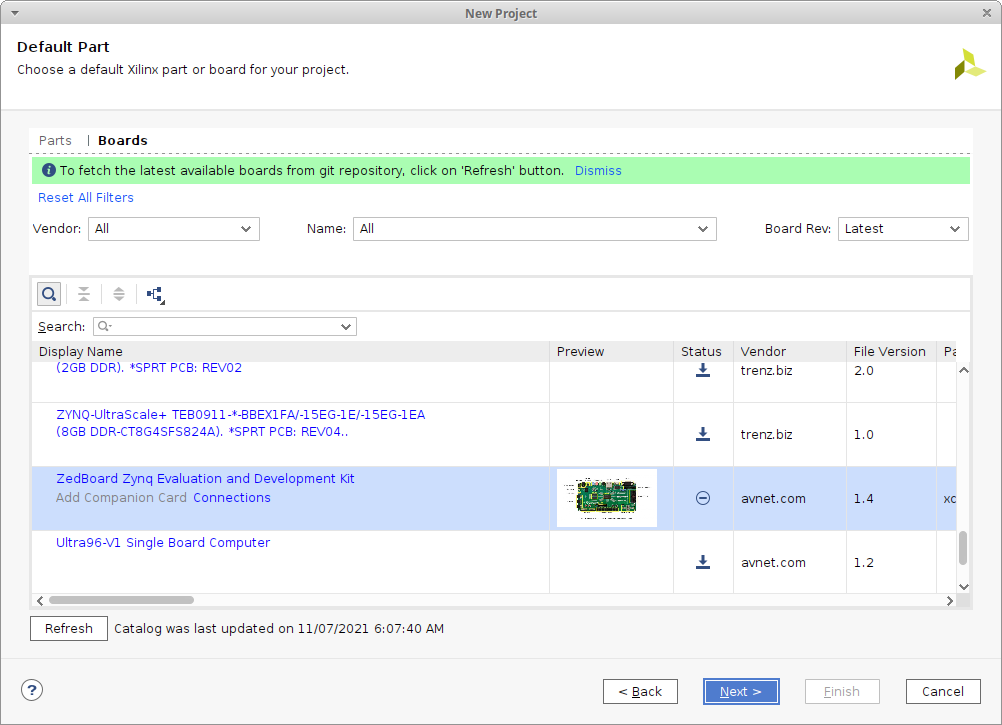Toggle the search magnifier toolbar icon
The width and height of the screenshot is (1002, 725).
click(x=48, y=294)
